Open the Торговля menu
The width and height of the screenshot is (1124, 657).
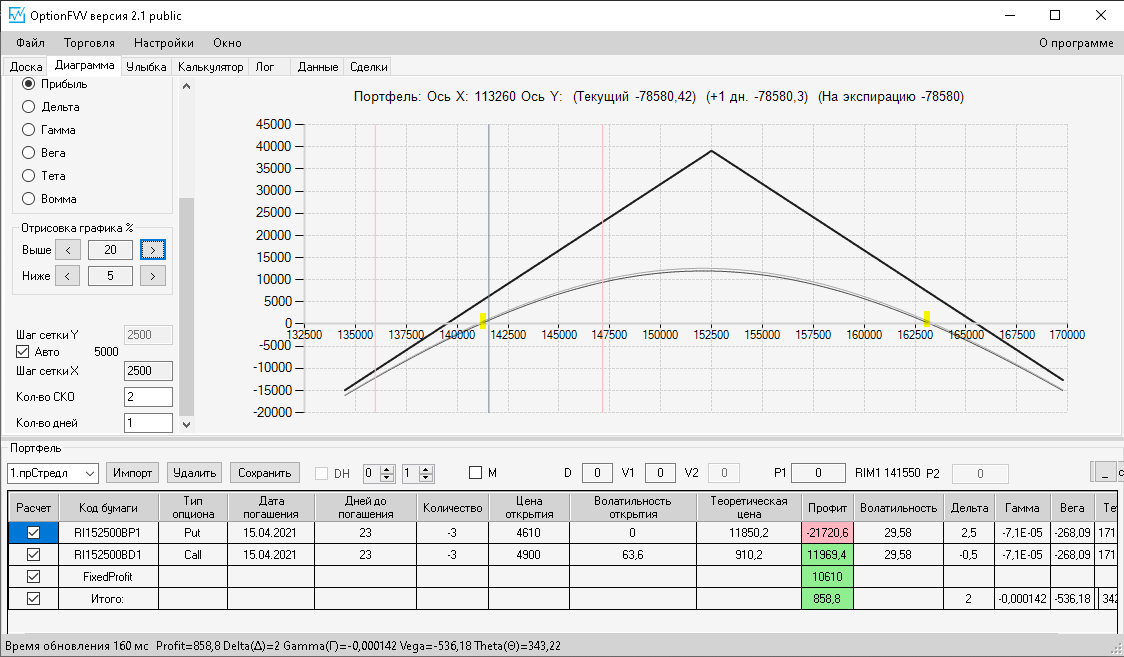click(89, 43)
